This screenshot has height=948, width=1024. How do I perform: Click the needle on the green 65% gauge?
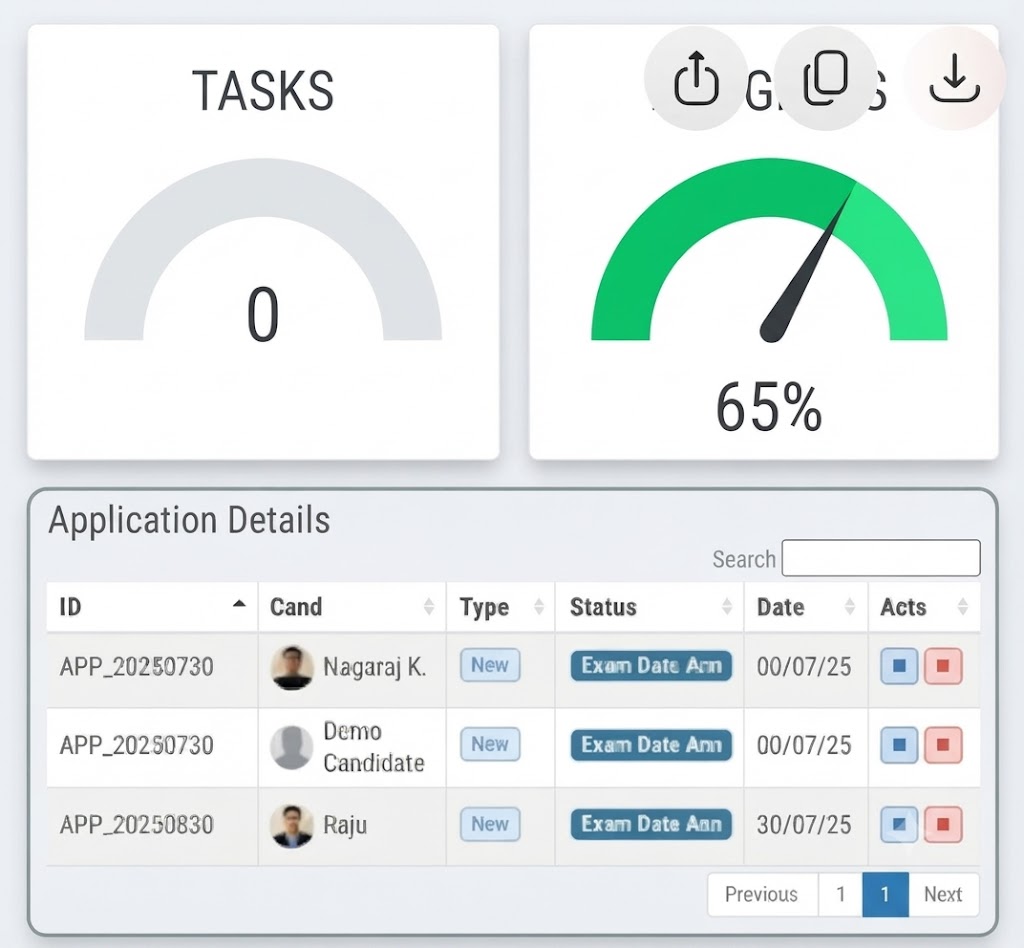coord(808,264)
